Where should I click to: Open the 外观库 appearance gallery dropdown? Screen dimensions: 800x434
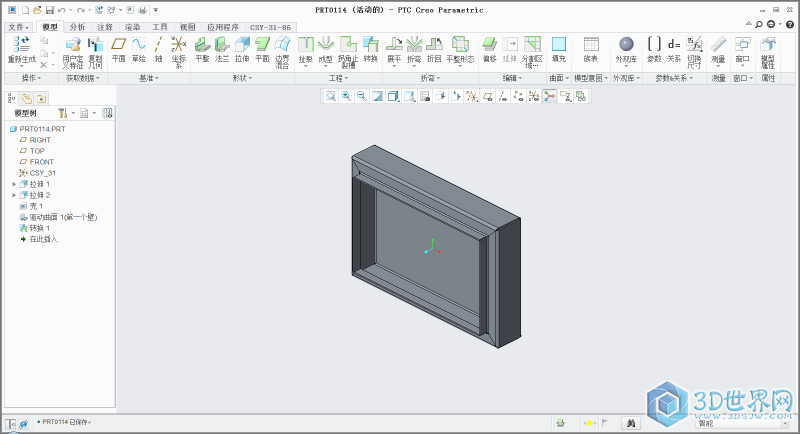click(x=626, y=66)
